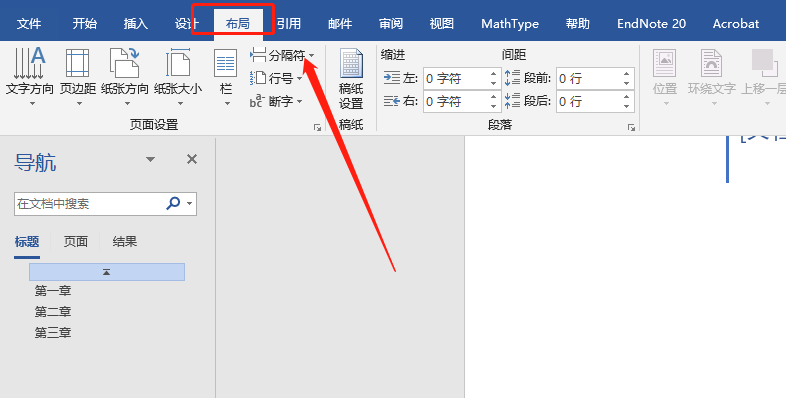Image resolution: width=786 pixels, height=398 pixels.
Task: Open the EndNote 20 tab
Action: [x=651, y=24]
